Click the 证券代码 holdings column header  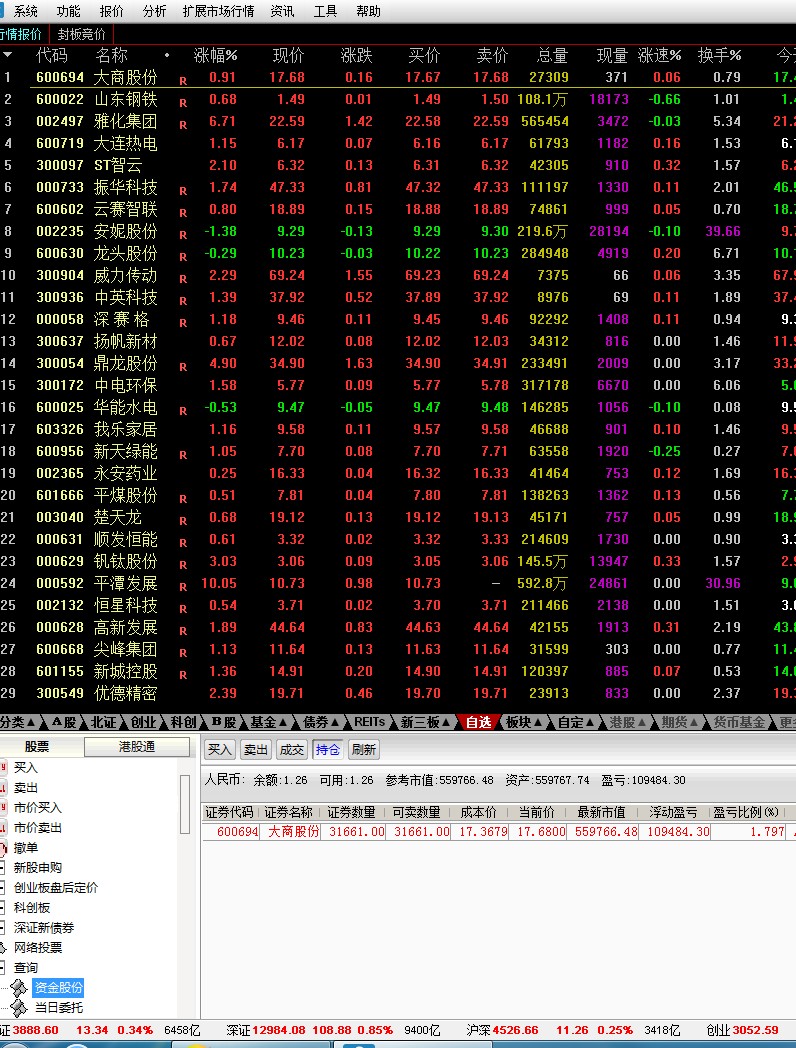click(229, 812)
